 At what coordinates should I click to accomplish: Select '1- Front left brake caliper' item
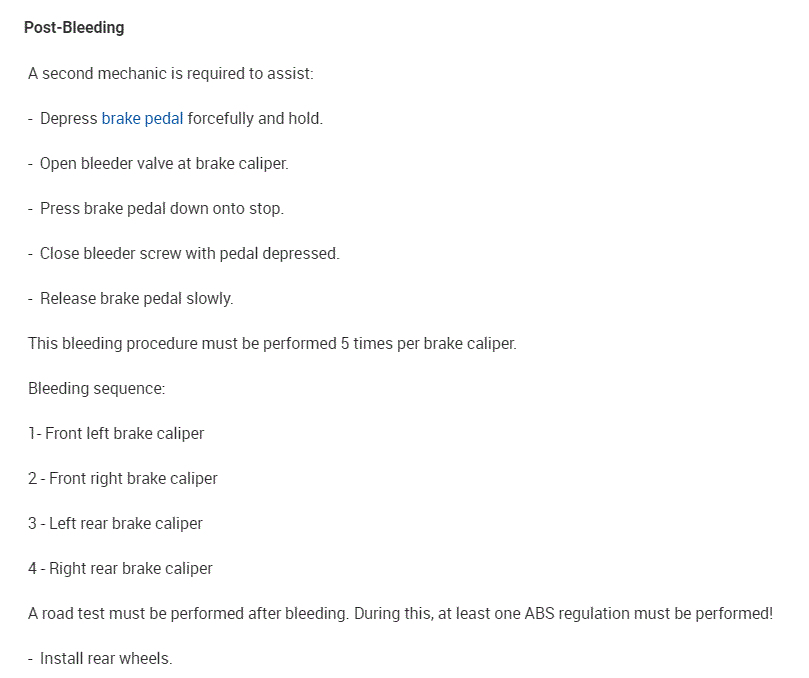[x=116, y=433]
